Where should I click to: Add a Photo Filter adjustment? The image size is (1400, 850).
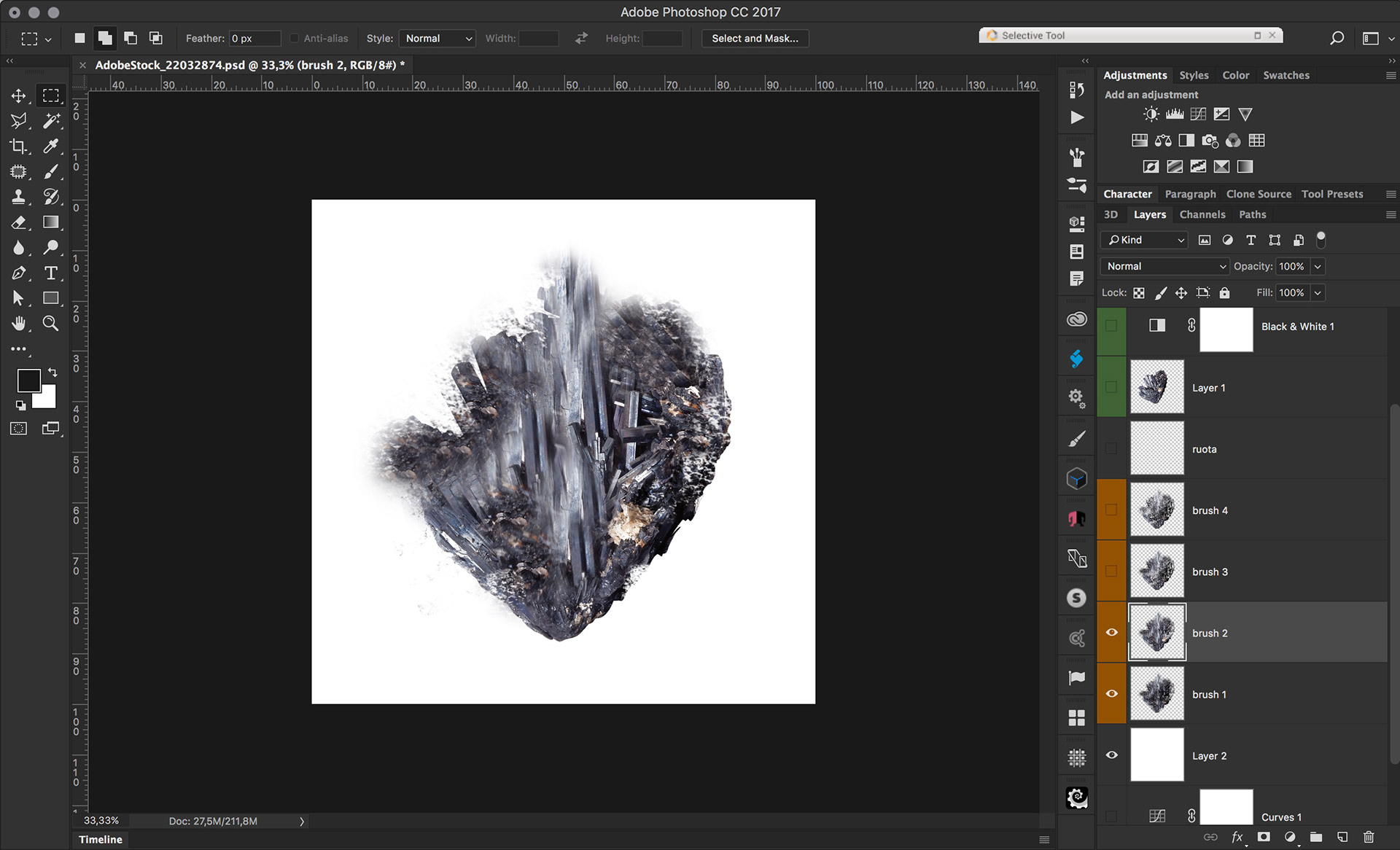(x=1210, y=141)
